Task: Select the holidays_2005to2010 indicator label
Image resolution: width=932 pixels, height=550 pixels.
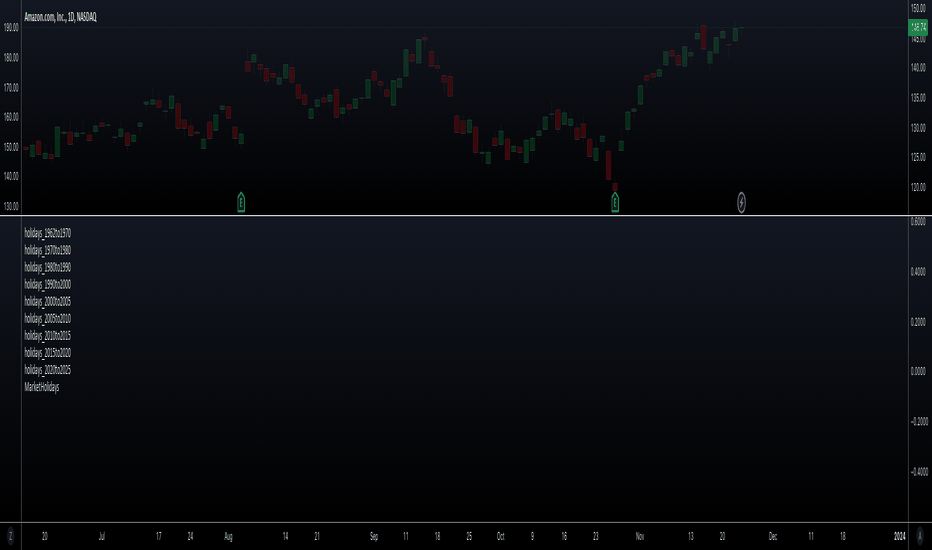Action: [48, 319]
